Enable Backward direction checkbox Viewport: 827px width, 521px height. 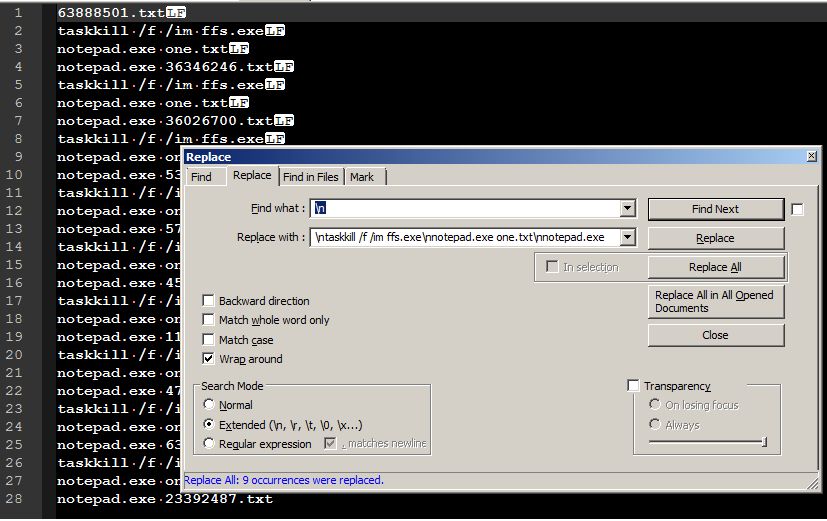point(208,301)
